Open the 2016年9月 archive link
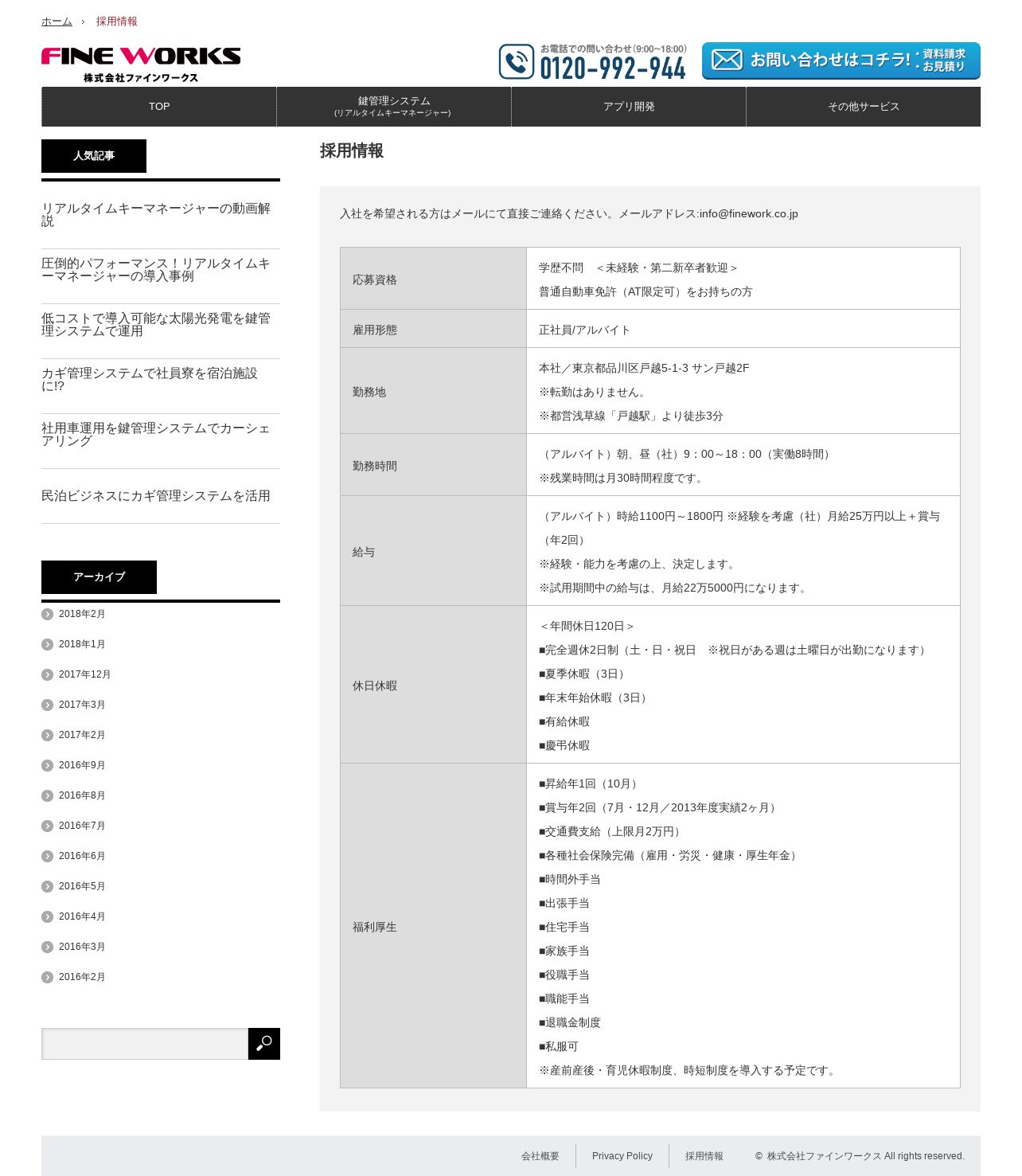Image resolution: width=1022 pixels, height=1176 pixels. (82, 765)
